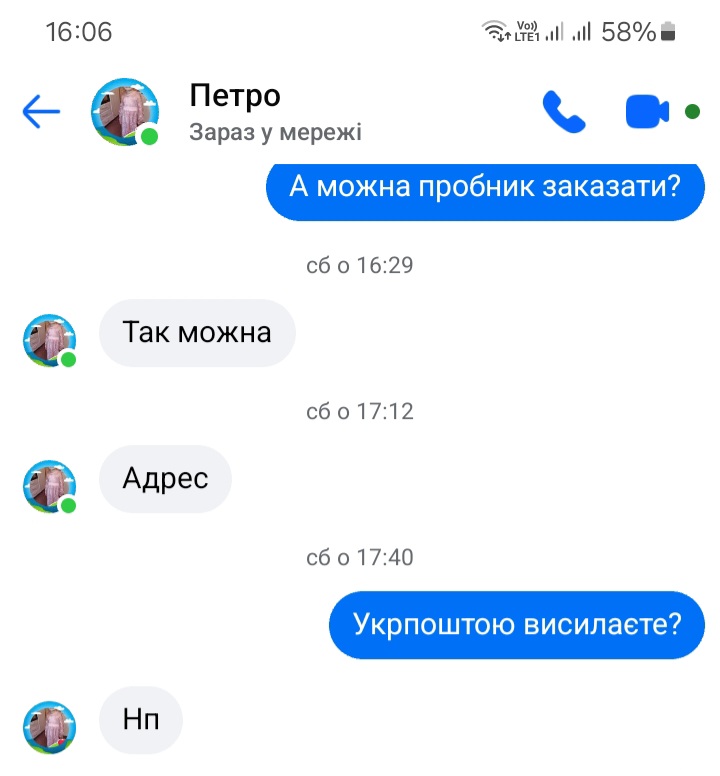This screenshot has height=776, width=720.
Task: Tap the 'сб о 17:12' timestamp
Action: [360, 412]
